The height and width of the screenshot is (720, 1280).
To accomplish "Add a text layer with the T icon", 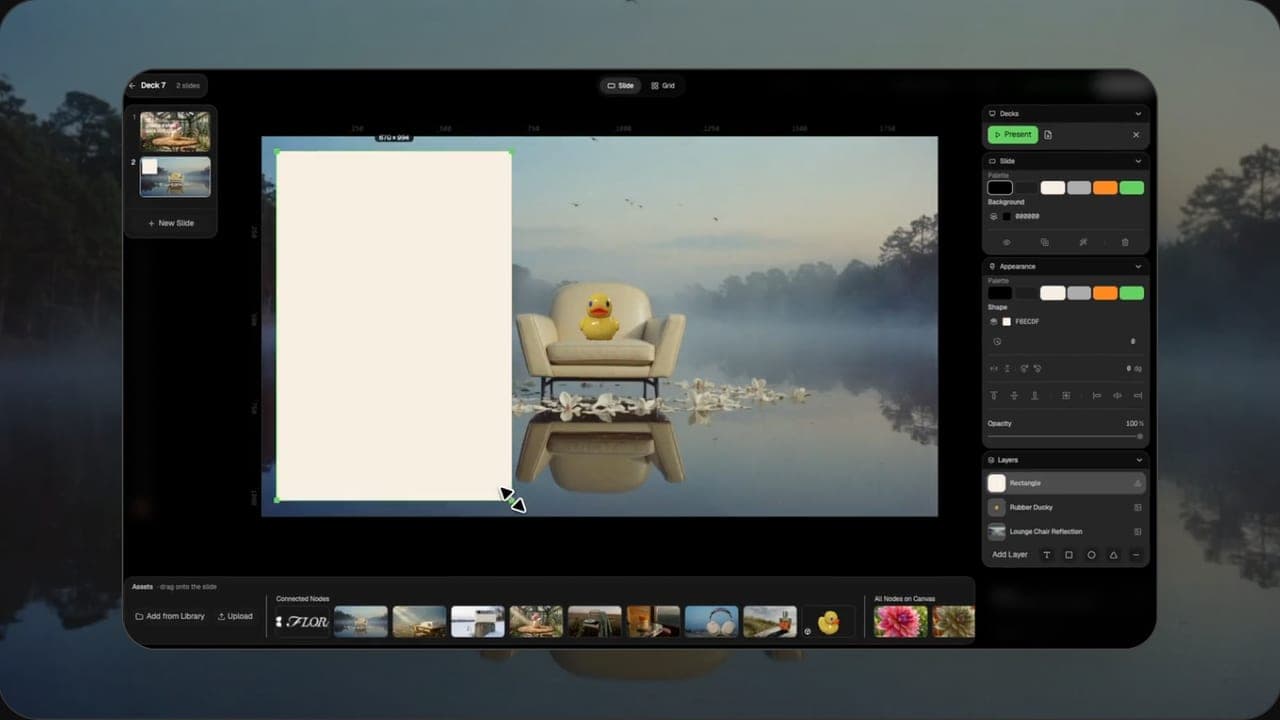I will 1047,555.
